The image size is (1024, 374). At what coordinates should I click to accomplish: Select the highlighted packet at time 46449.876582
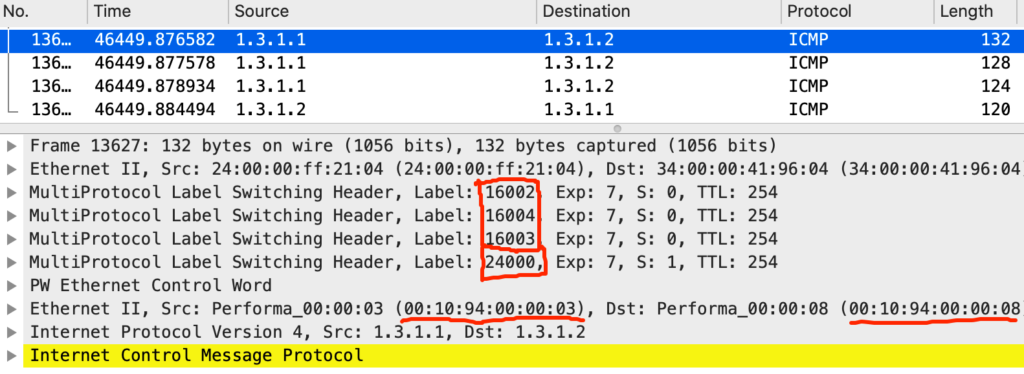(512, 40)
